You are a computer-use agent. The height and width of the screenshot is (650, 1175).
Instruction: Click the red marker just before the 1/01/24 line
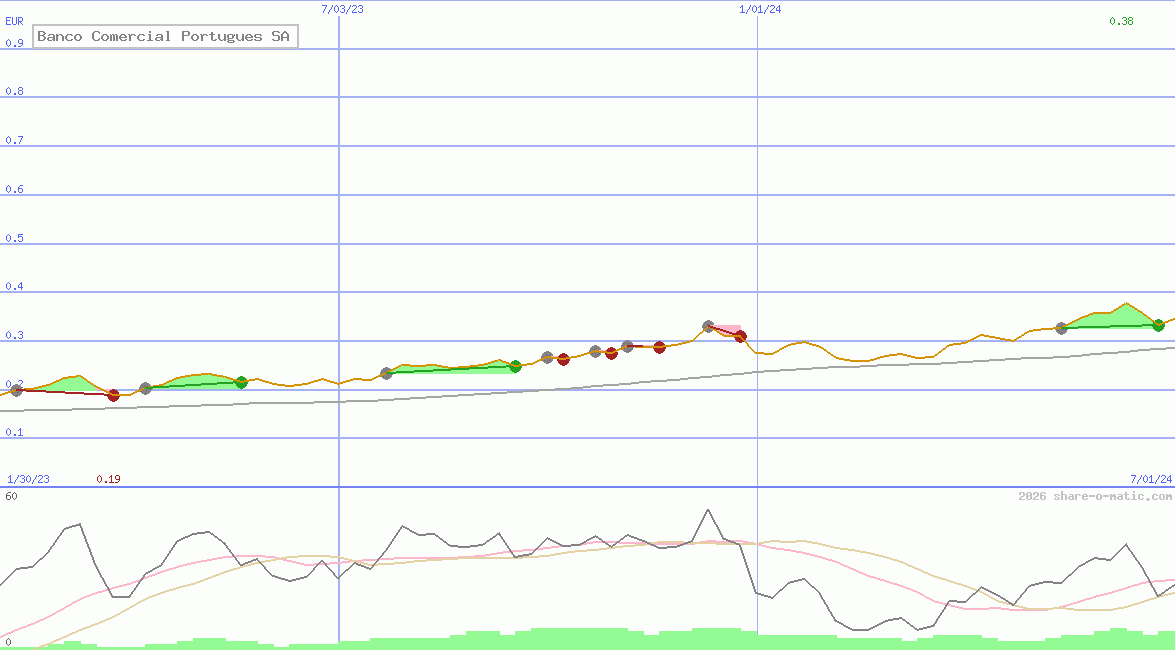pos(740,337)
